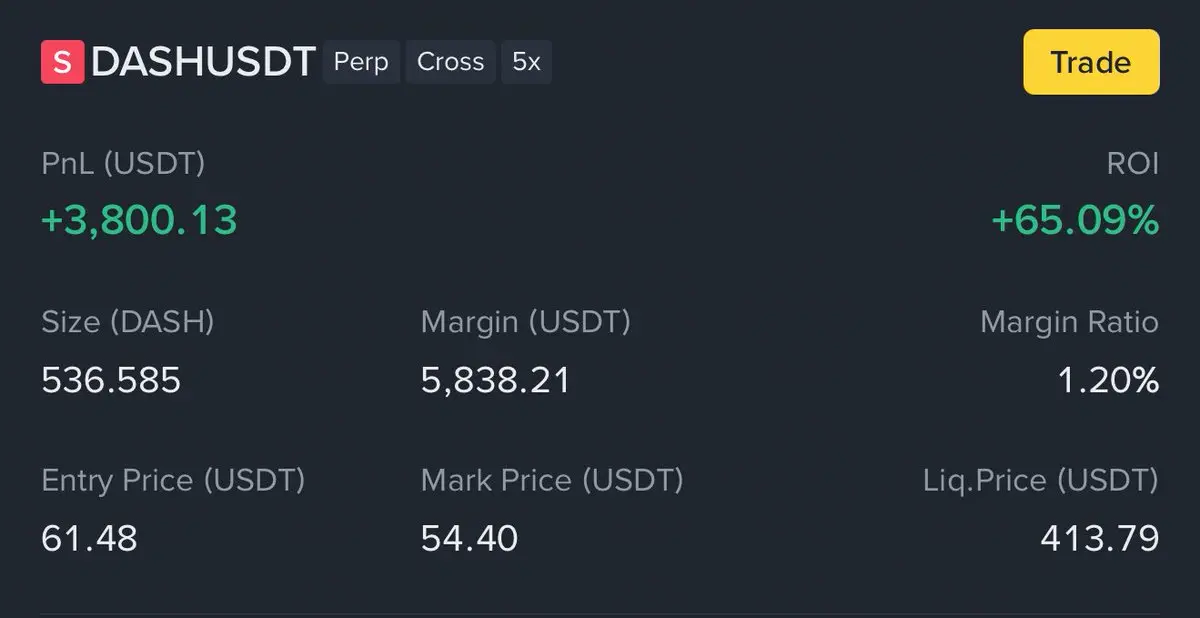Select the 61.48 entry price value

click(x=89, y=539)
